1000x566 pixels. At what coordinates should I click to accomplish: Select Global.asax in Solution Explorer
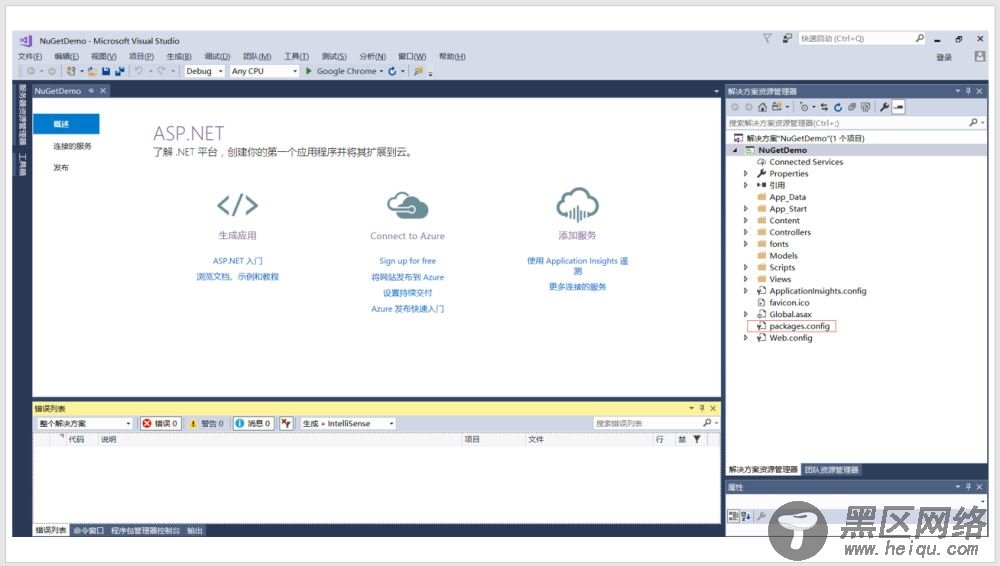(790, 315)
